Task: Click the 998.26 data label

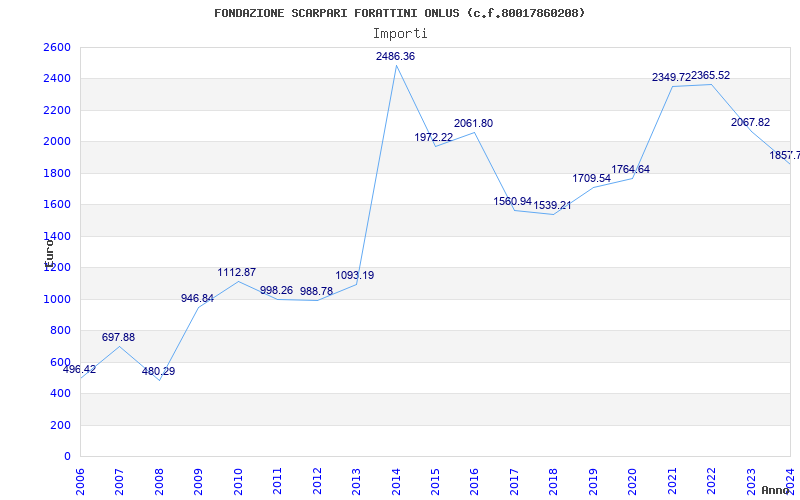Action: coord(277,290)
